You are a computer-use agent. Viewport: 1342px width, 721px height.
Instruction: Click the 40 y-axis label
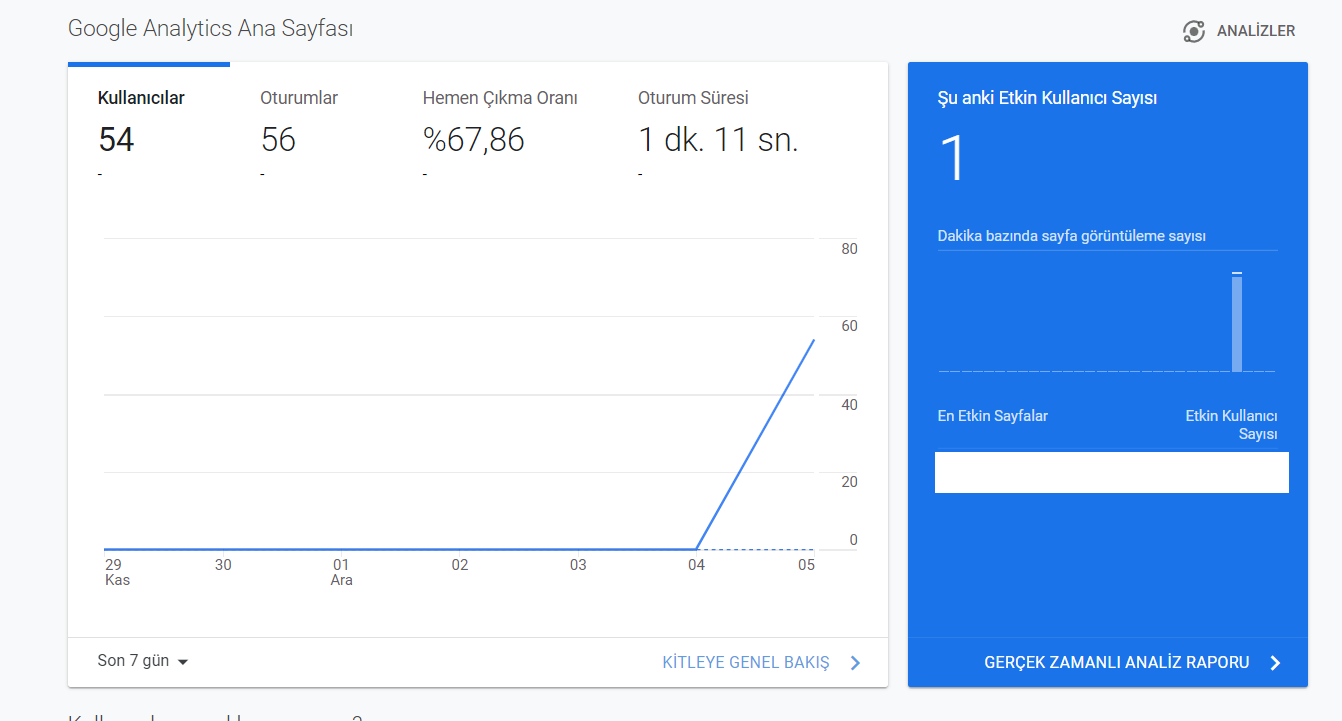[849, 404]
